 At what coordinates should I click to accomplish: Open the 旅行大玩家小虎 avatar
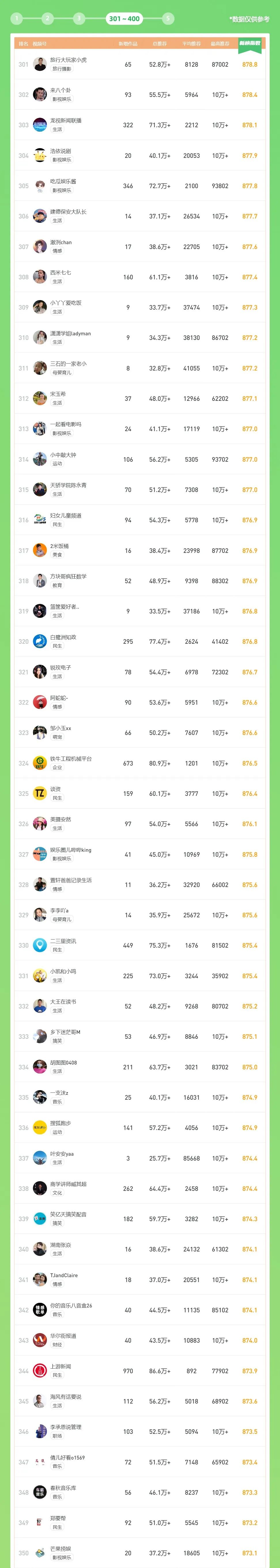click(40, 65)
